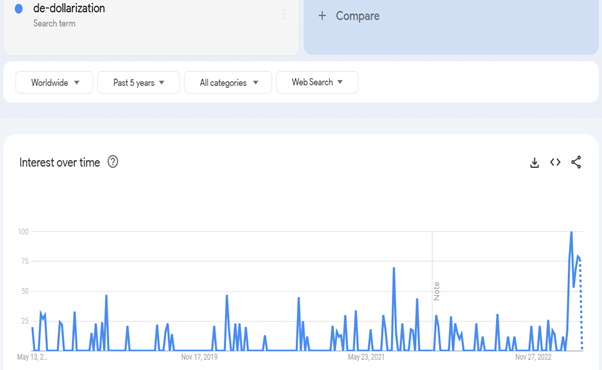Open the All categories dropdown
Viewport: 602px width, 370px height.
228,83
